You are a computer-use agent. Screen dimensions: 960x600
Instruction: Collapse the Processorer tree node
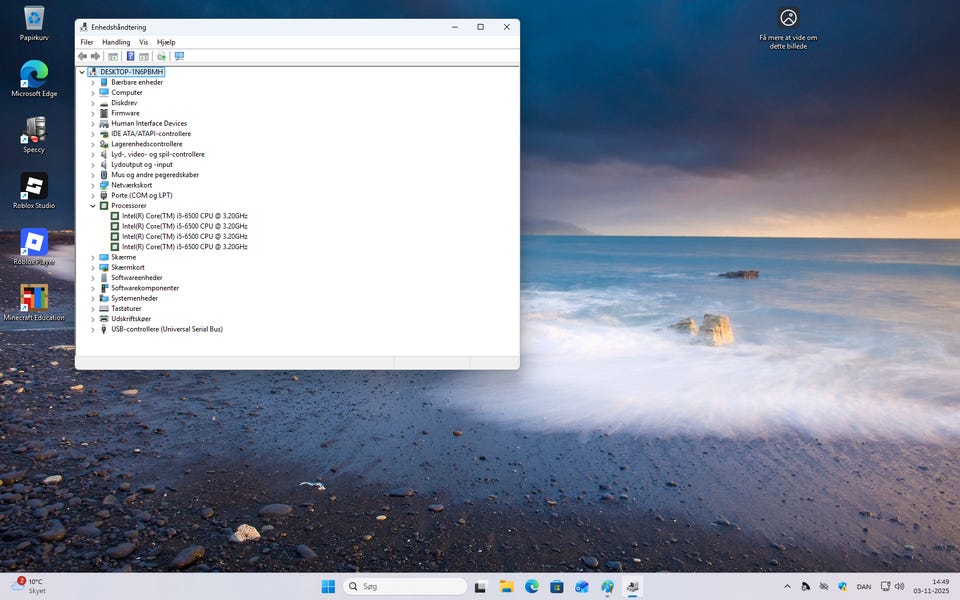[x=93, y=206]
